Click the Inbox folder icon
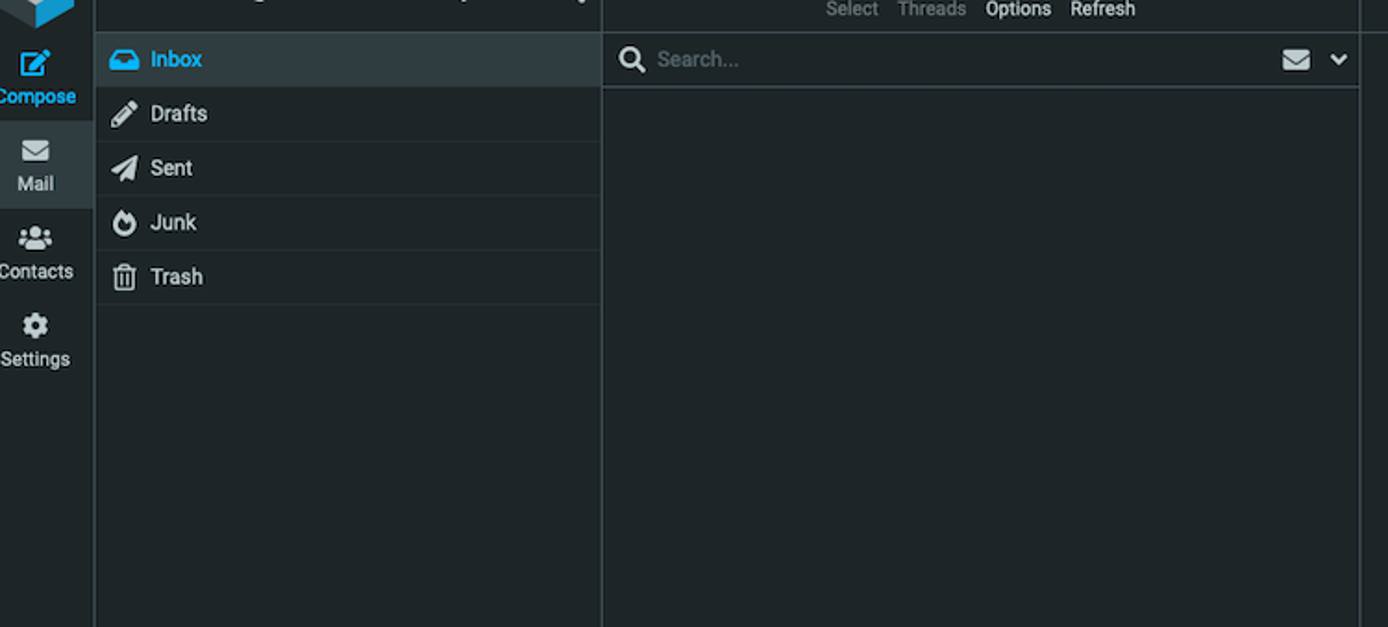The height and width of the screenshot is (627, 1388). point(124,59)
